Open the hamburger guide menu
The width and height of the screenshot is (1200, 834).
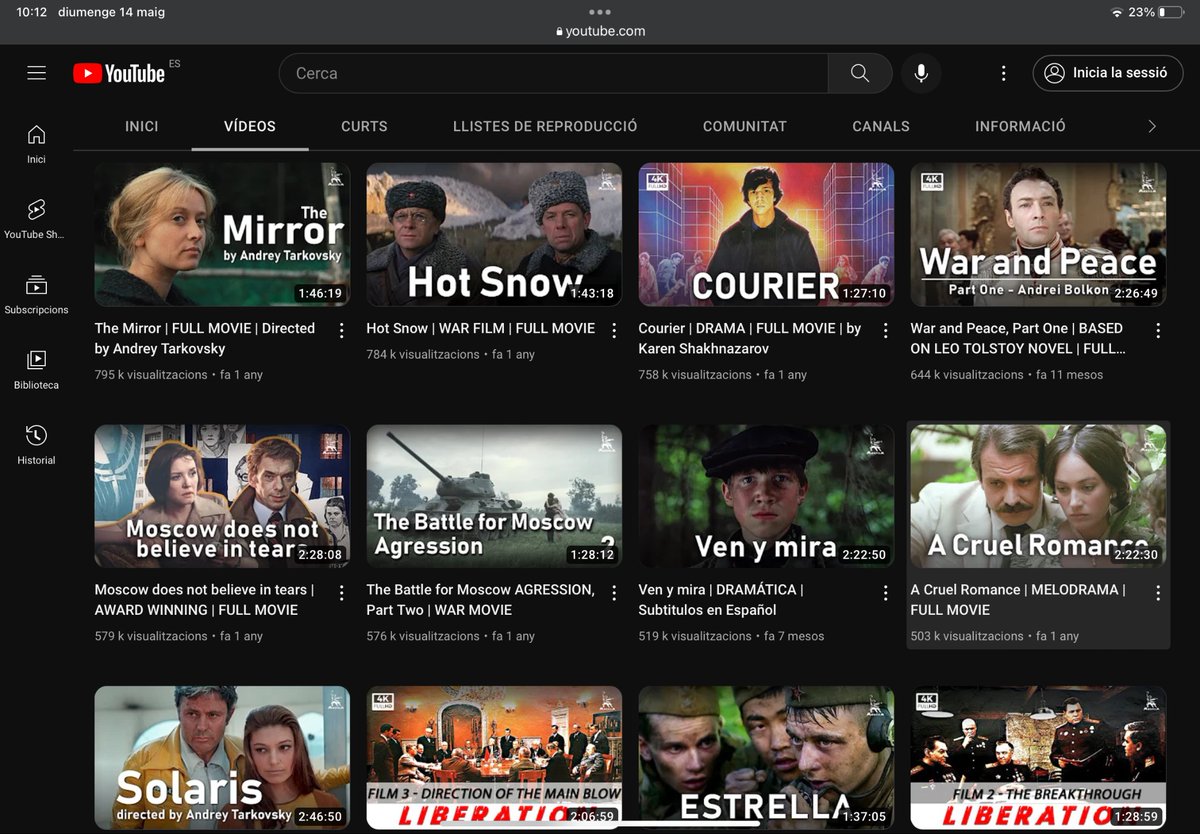tap(37, 73)
